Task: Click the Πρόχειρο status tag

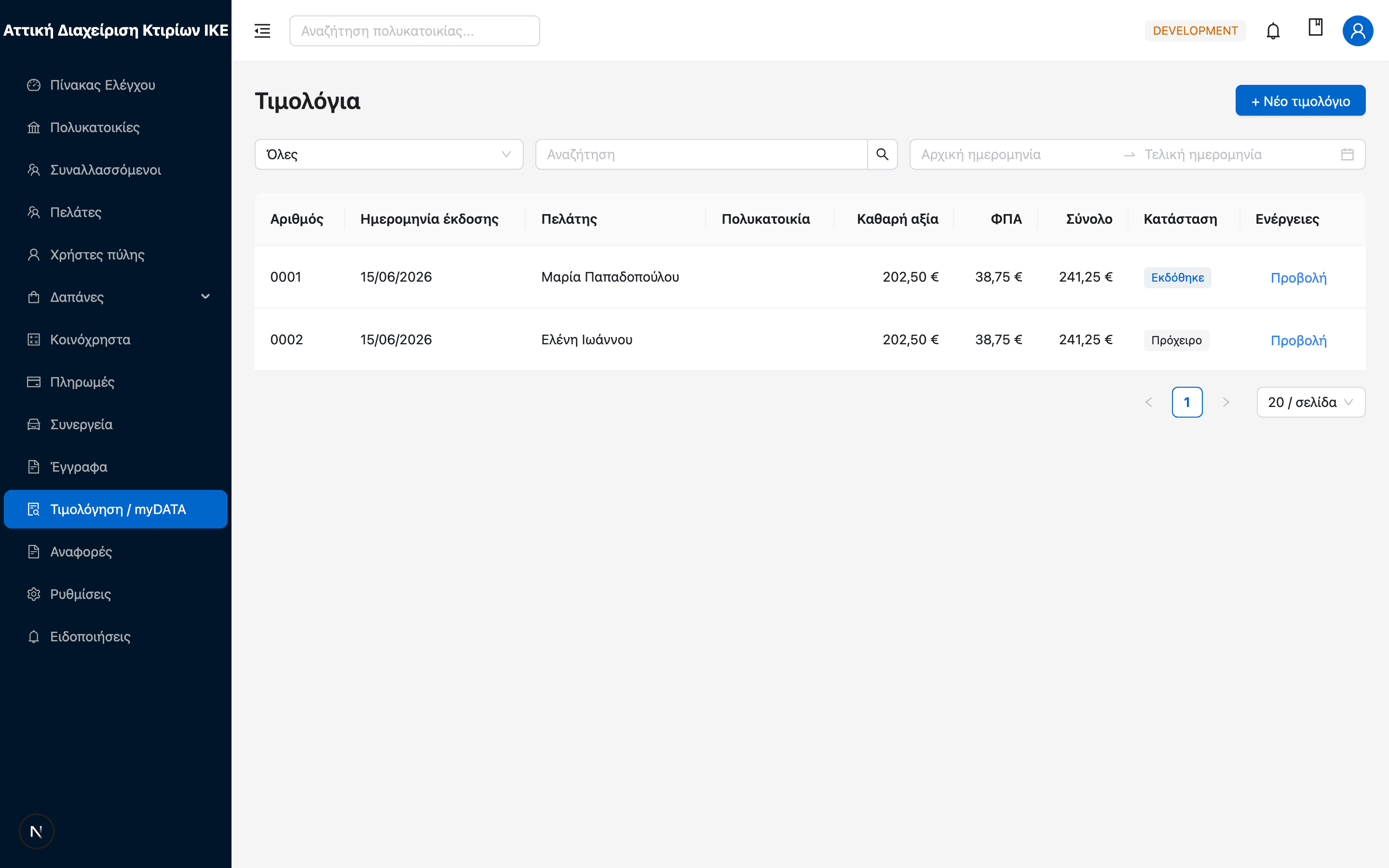Action: 1176,340
